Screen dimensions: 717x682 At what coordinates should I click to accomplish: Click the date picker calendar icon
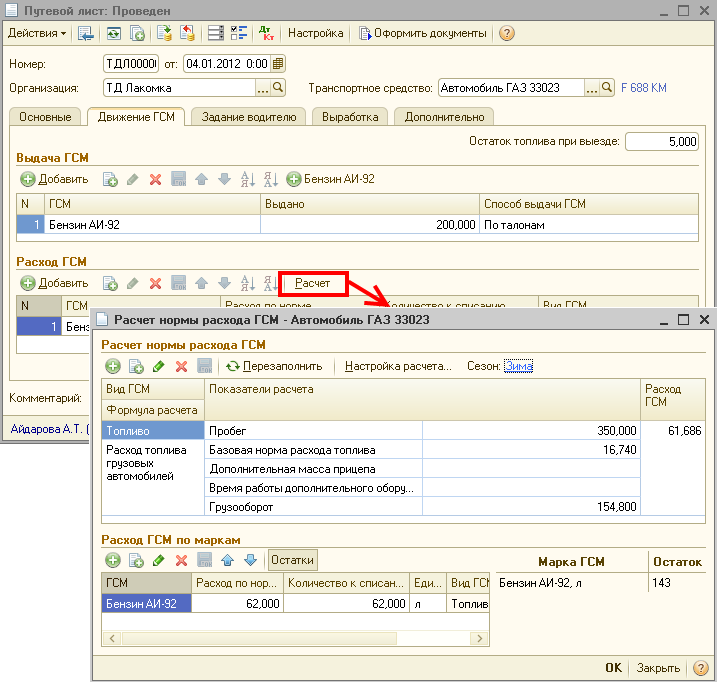[277, 63]
